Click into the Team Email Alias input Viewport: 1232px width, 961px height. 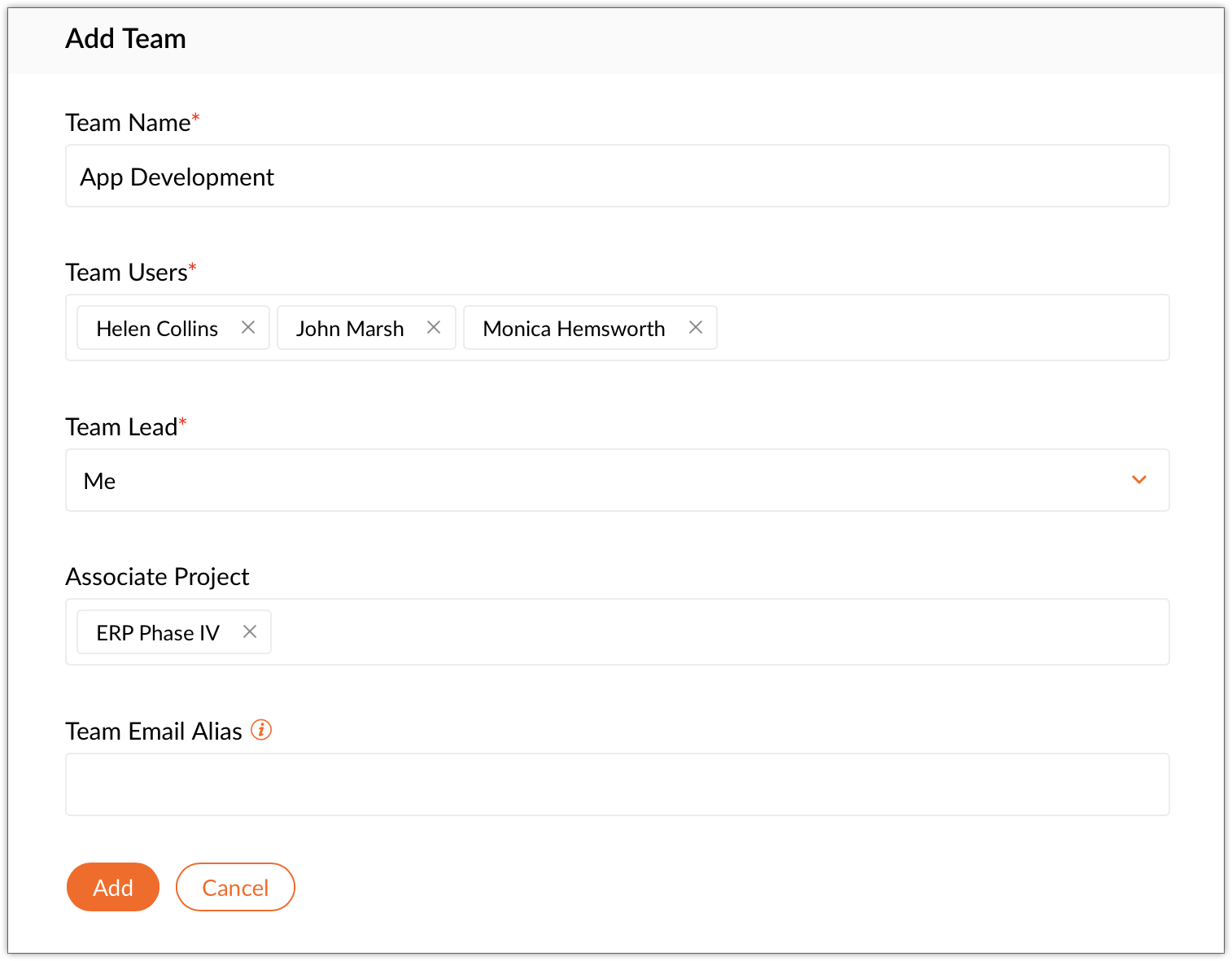617,784
